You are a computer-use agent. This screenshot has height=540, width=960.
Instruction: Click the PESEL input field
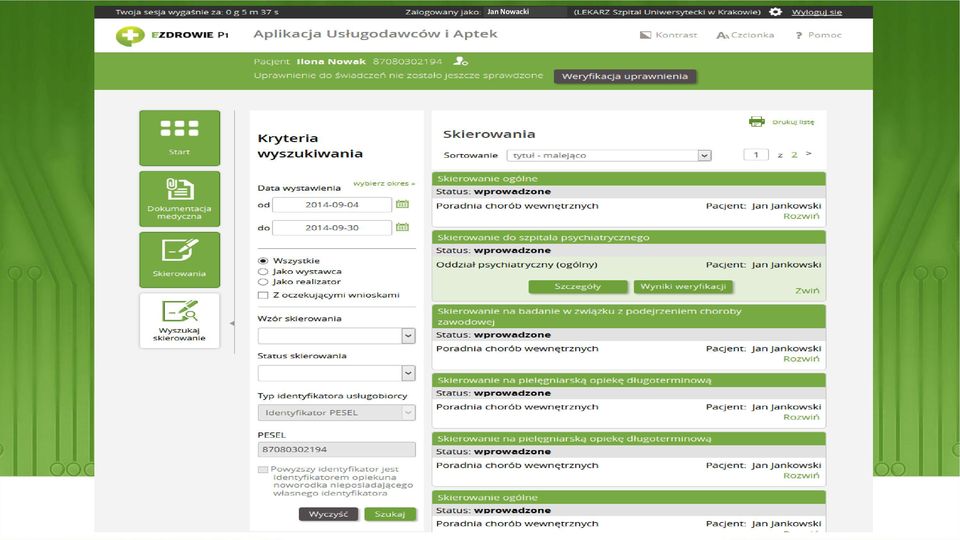(336, 449)
